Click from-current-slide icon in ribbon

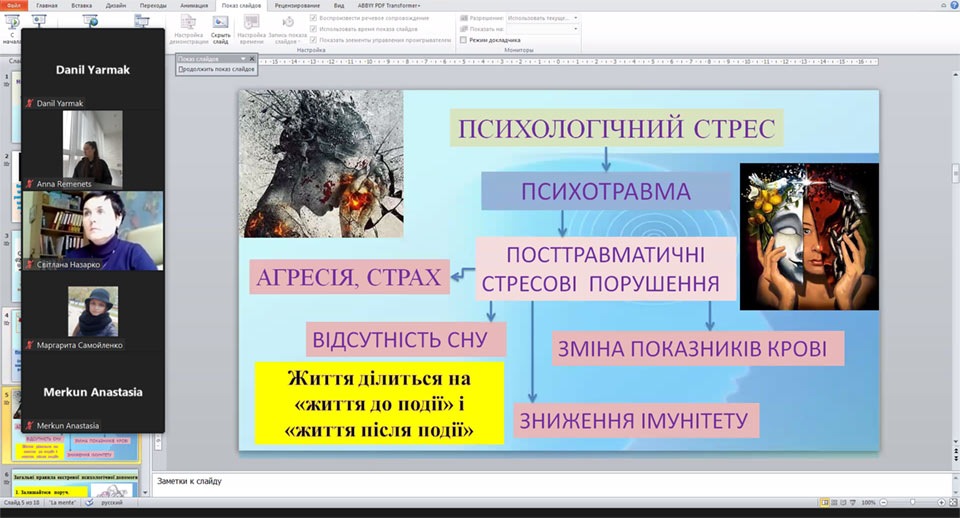pos(39,21)
